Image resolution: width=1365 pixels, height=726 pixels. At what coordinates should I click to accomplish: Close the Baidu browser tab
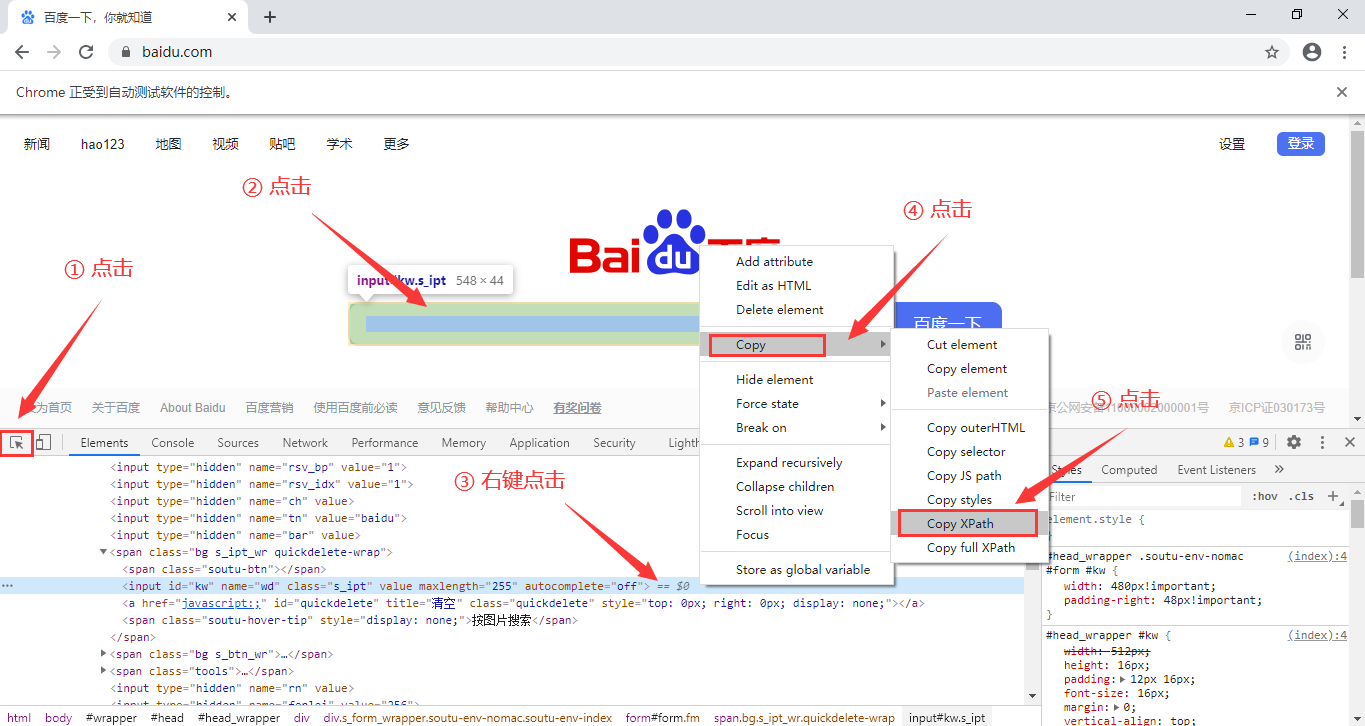[x=232, y=17]
